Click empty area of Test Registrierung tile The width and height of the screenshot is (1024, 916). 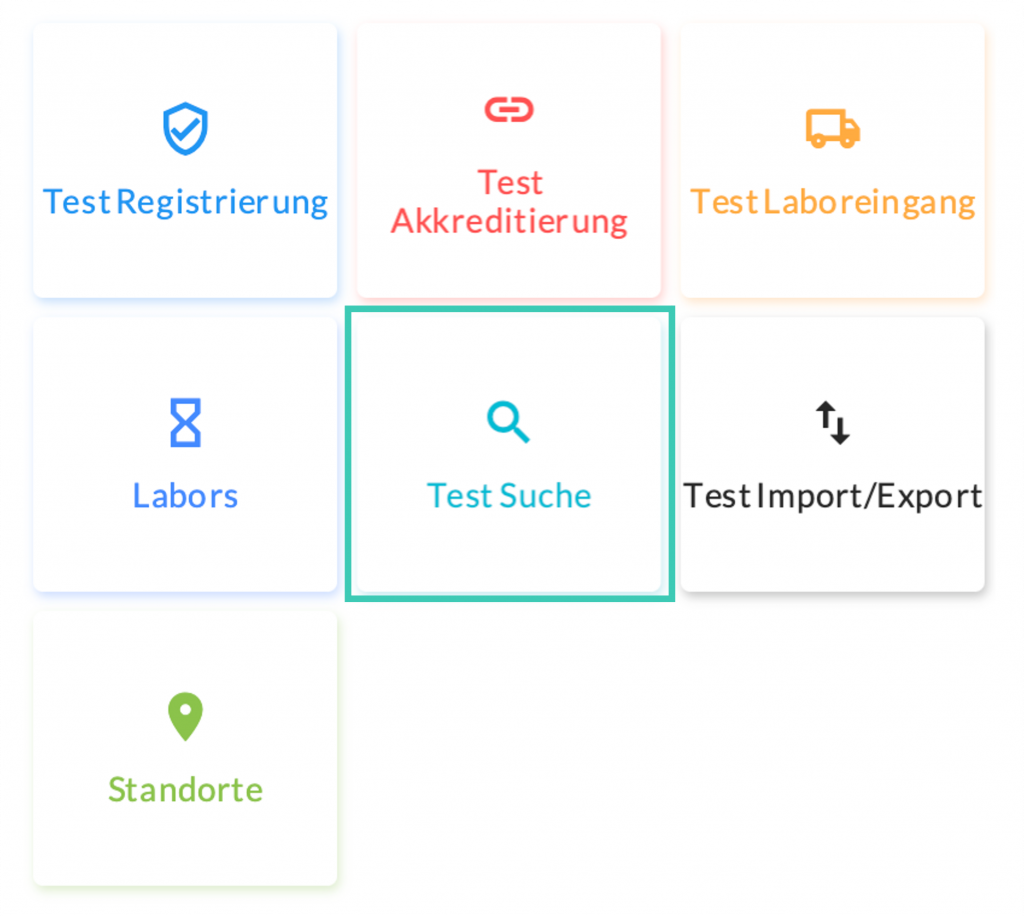coord(185,262)
